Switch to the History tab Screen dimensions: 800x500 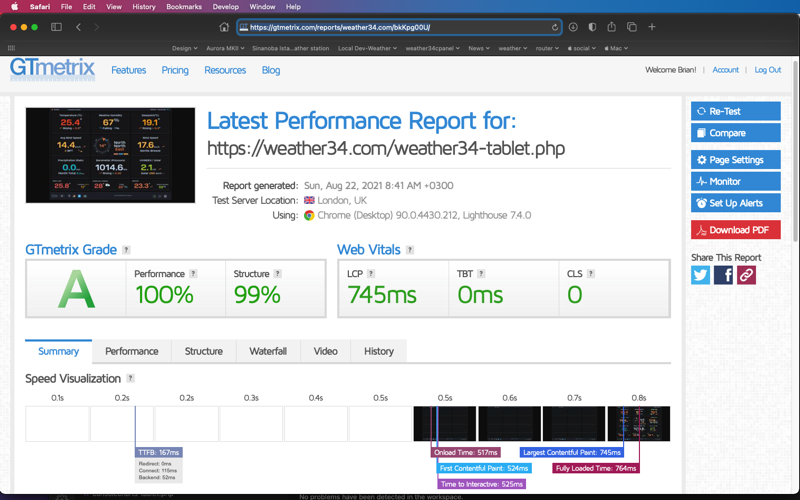click(379, 351)
